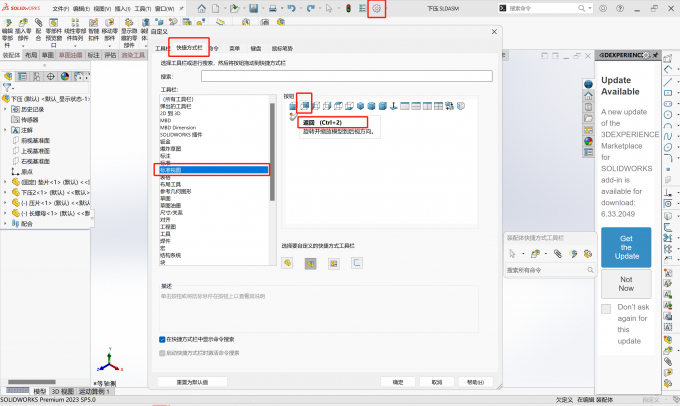
Task: Open the 工具(T) menu
Action: click(143, 8)
